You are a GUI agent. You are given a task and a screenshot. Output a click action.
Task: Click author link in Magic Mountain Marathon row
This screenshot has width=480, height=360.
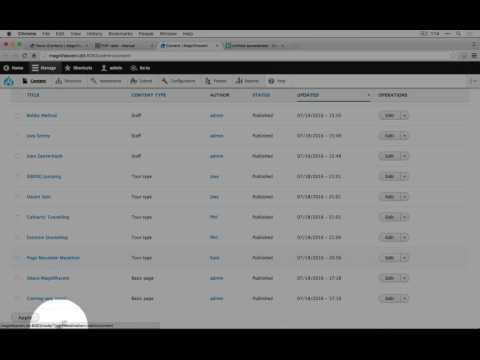coord(215,258)
